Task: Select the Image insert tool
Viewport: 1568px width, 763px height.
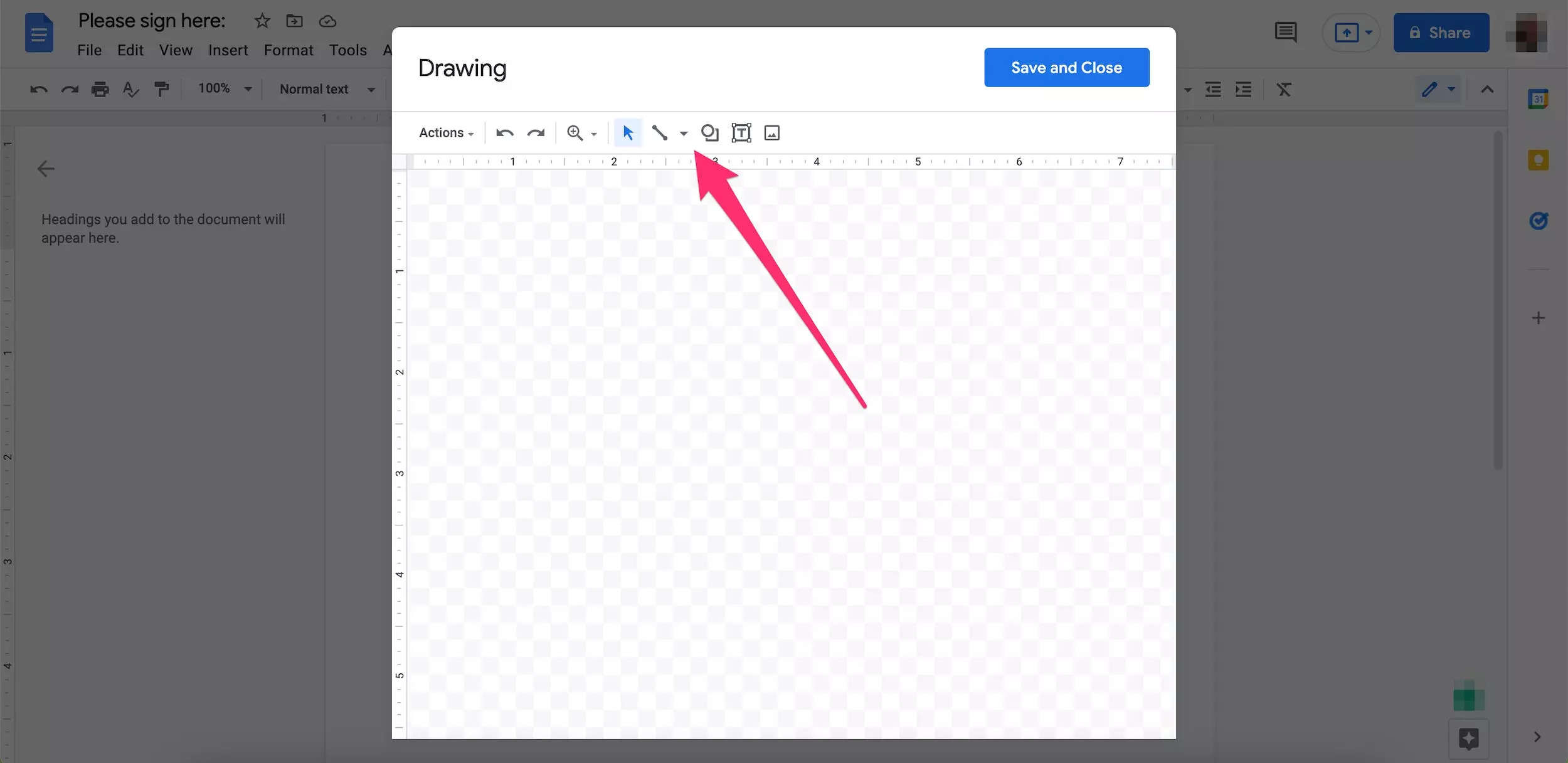Action: pos(771,132)
